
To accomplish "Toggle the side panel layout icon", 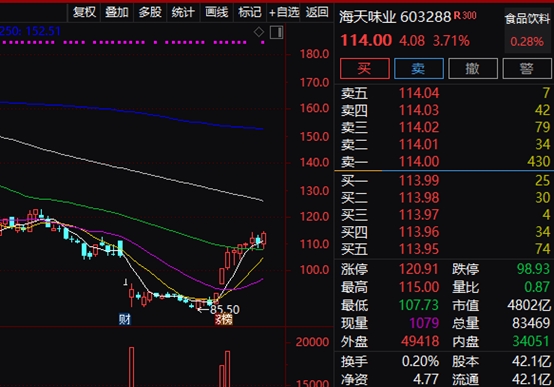I will (276, 33).
